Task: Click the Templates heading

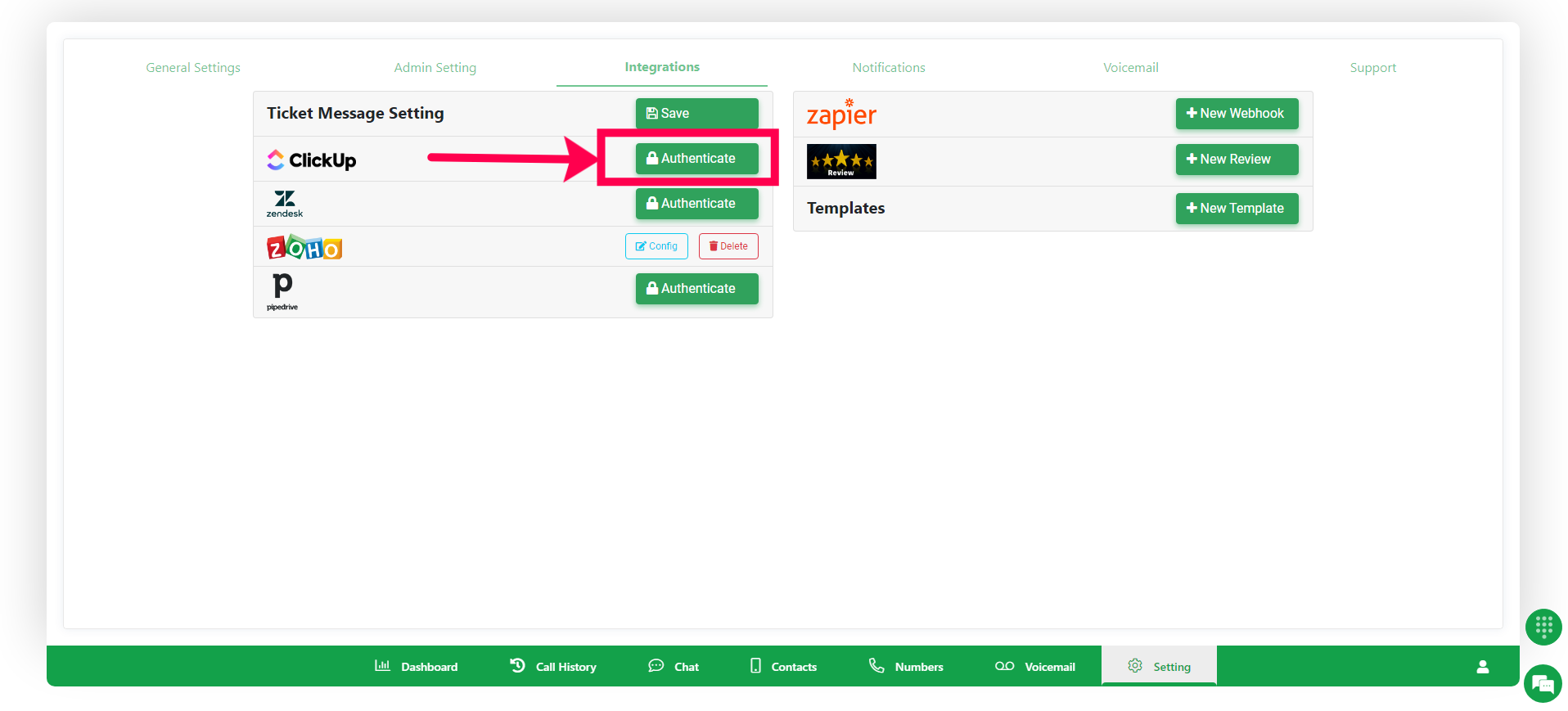Action: coord(845,208)
